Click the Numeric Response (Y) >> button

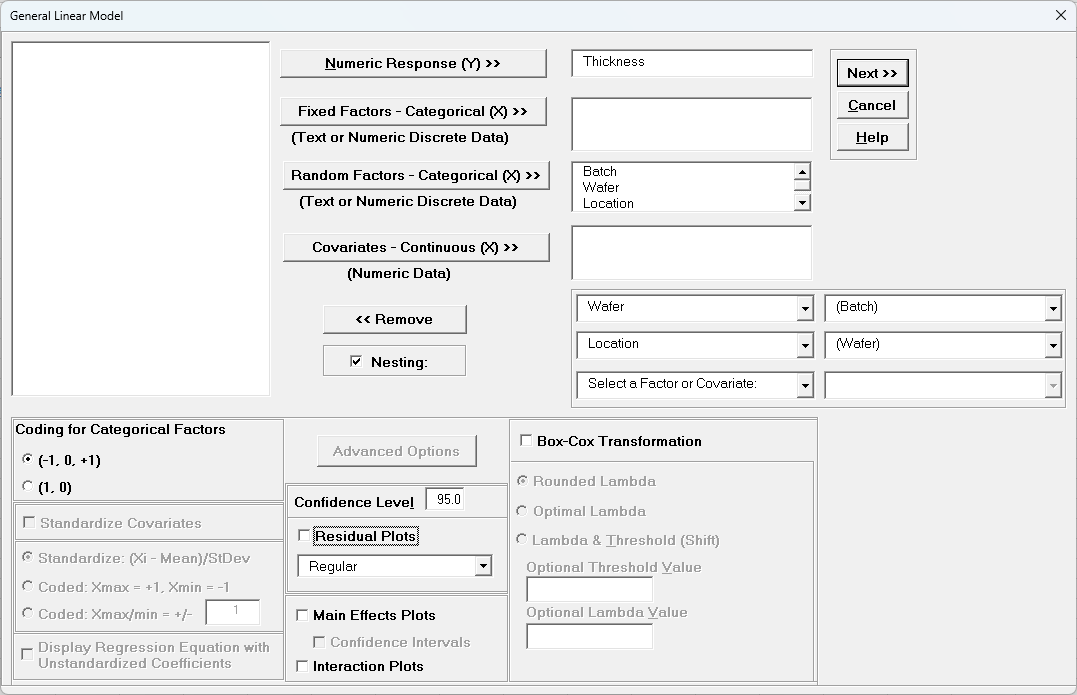click(x=413, y=64)
